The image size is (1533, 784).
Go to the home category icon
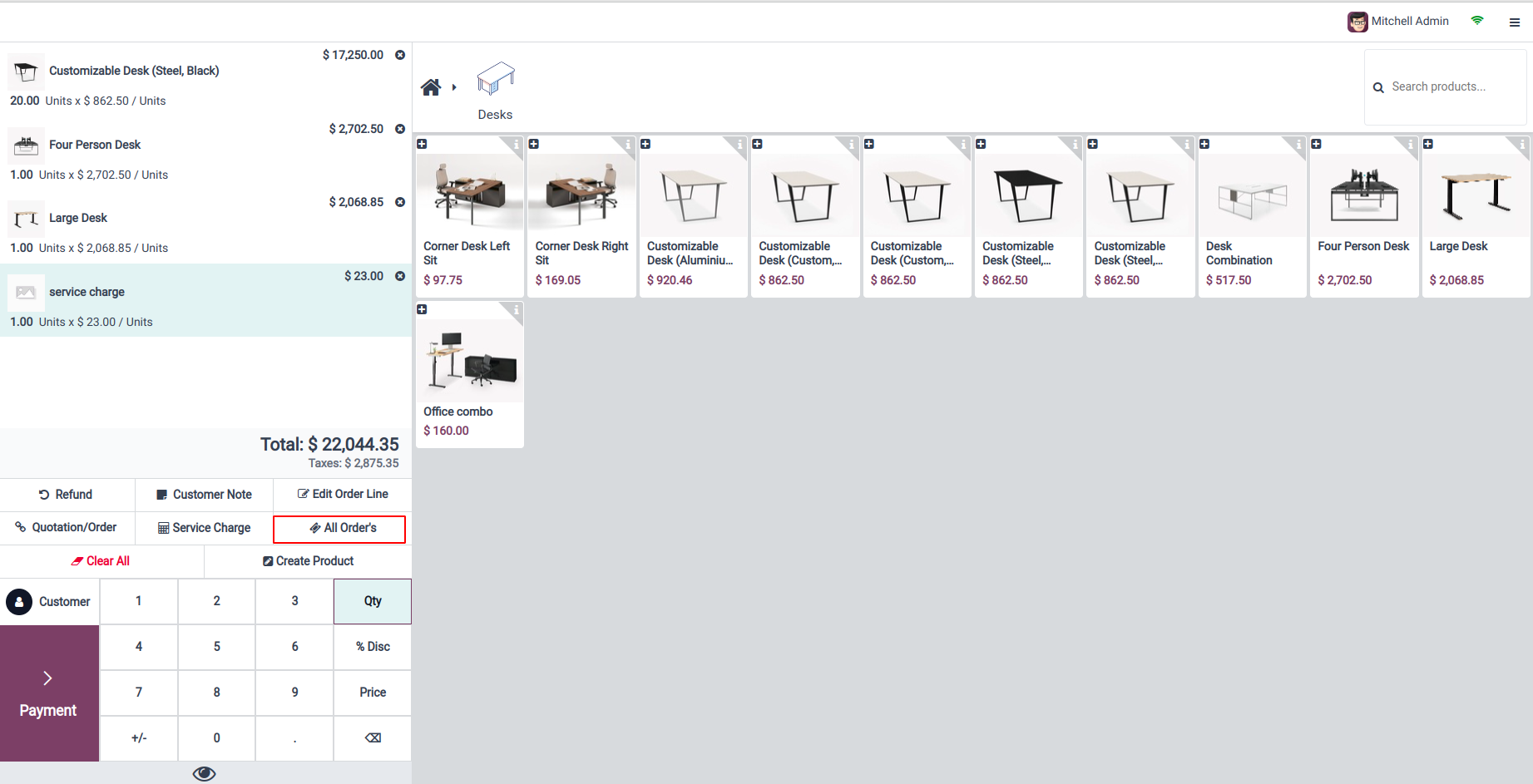431,87
